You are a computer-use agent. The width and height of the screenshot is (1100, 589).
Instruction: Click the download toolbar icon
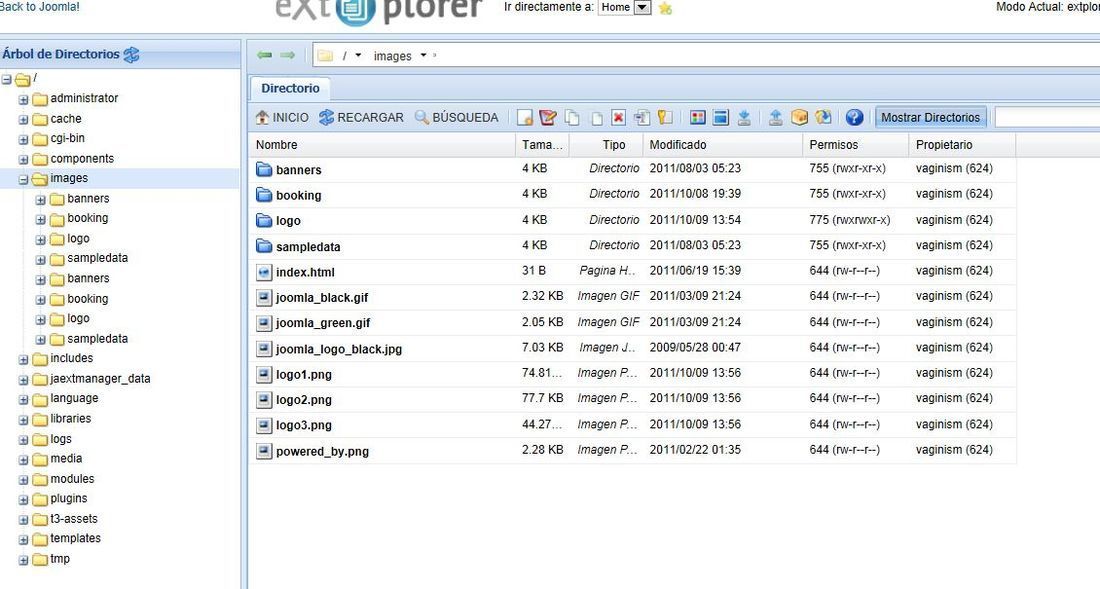click(744, 117)
